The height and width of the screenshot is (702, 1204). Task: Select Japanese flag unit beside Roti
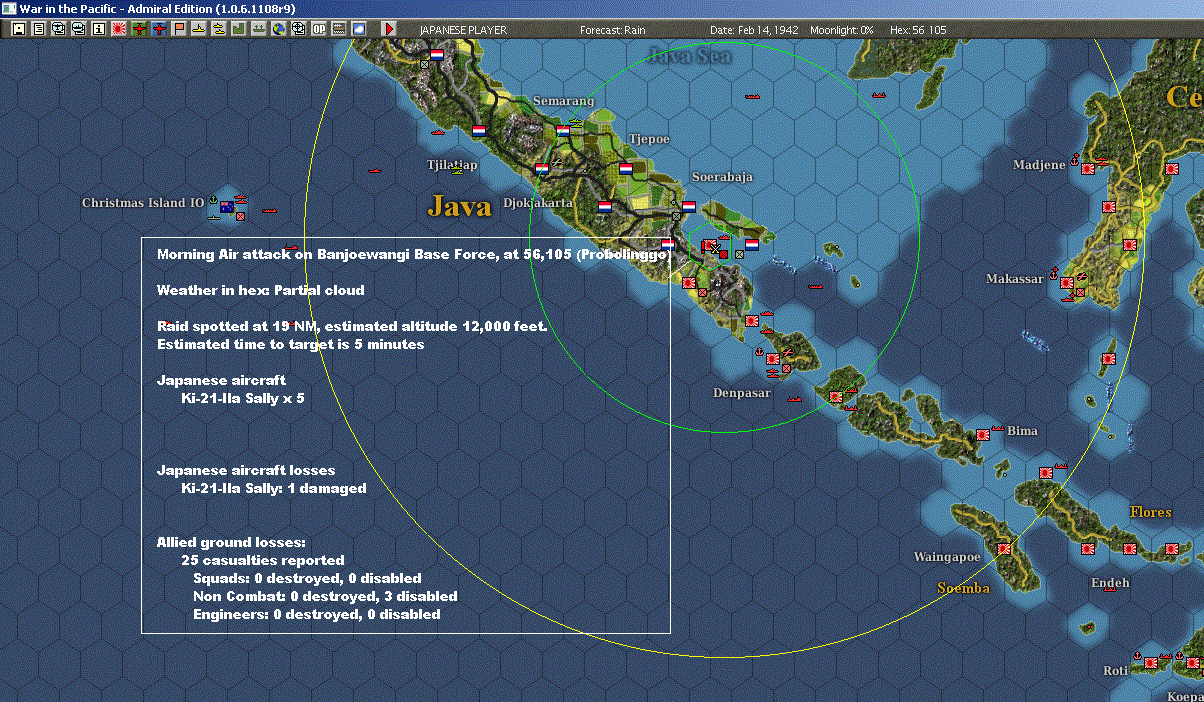(1151, 662)
